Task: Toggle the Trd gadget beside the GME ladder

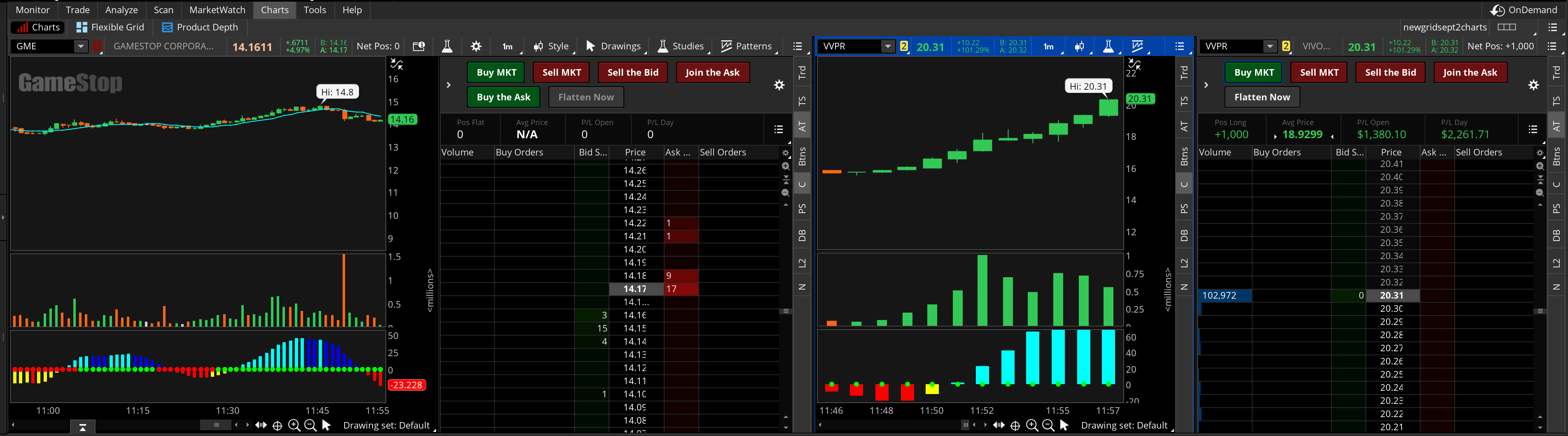Action: (802, 72)
